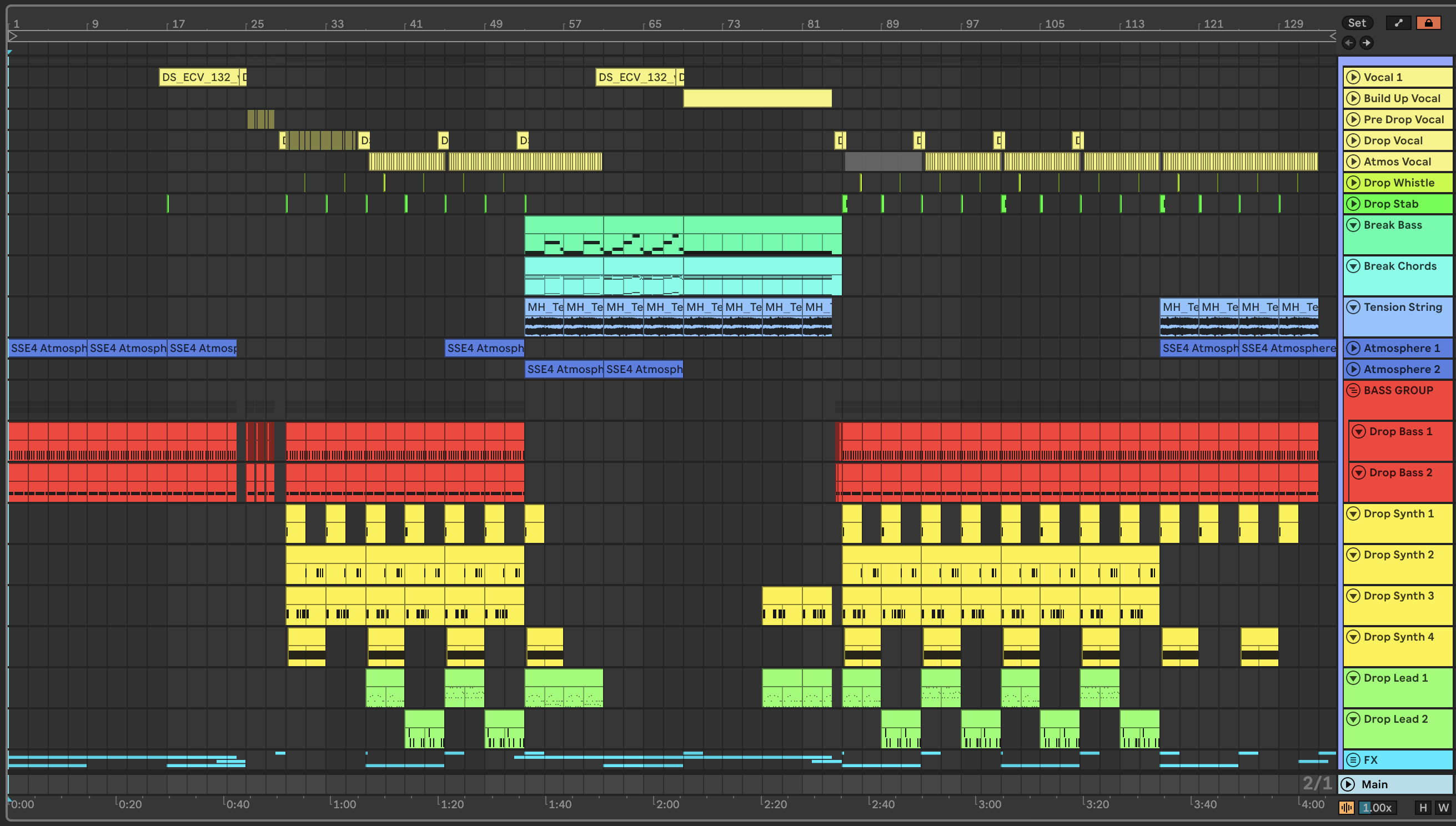Adjust the 1.00x playback speed slider
This screenshot has height=826, width=1456.
point(1378,807)
